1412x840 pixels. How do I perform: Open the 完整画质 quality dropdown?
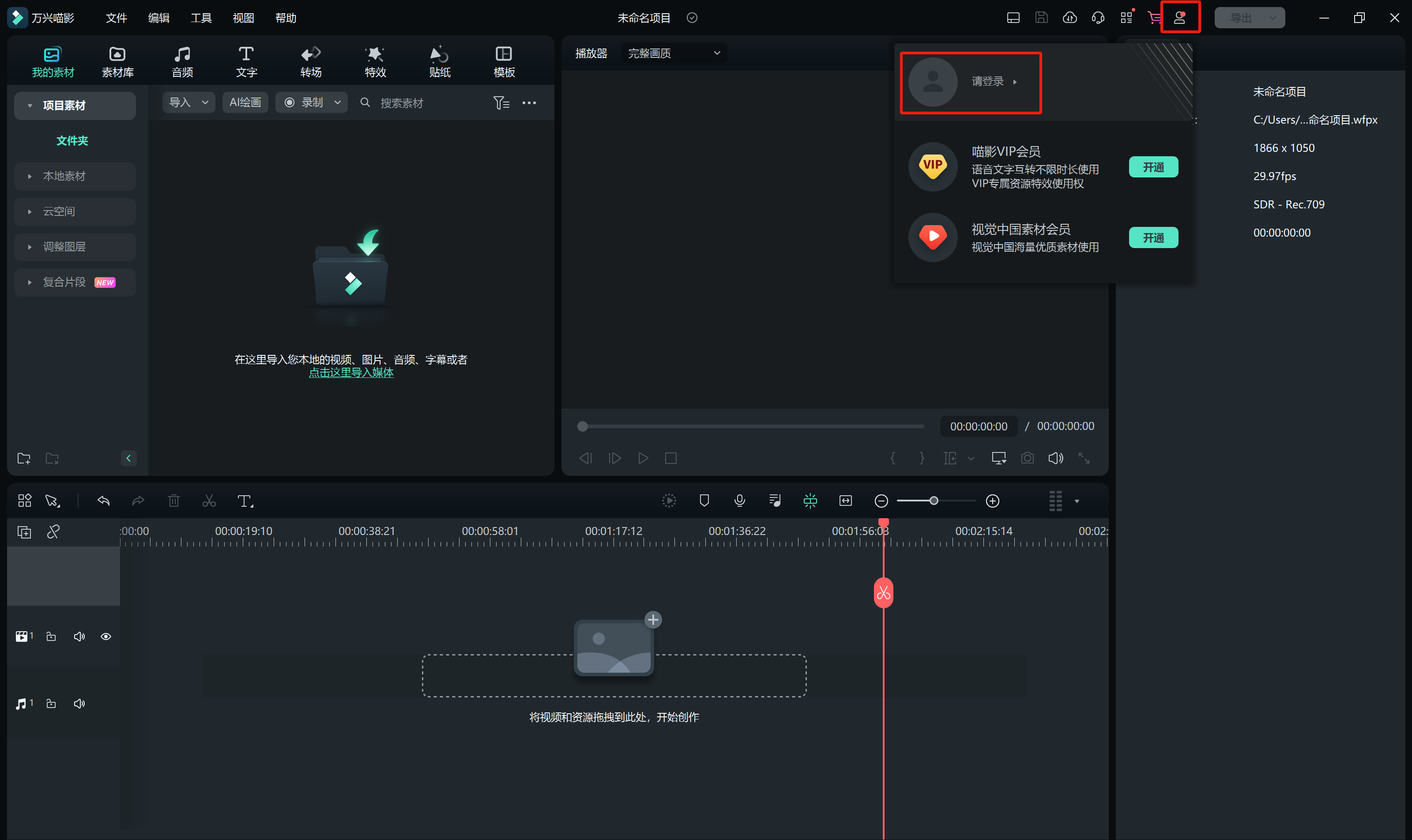[x=674, y=53]
